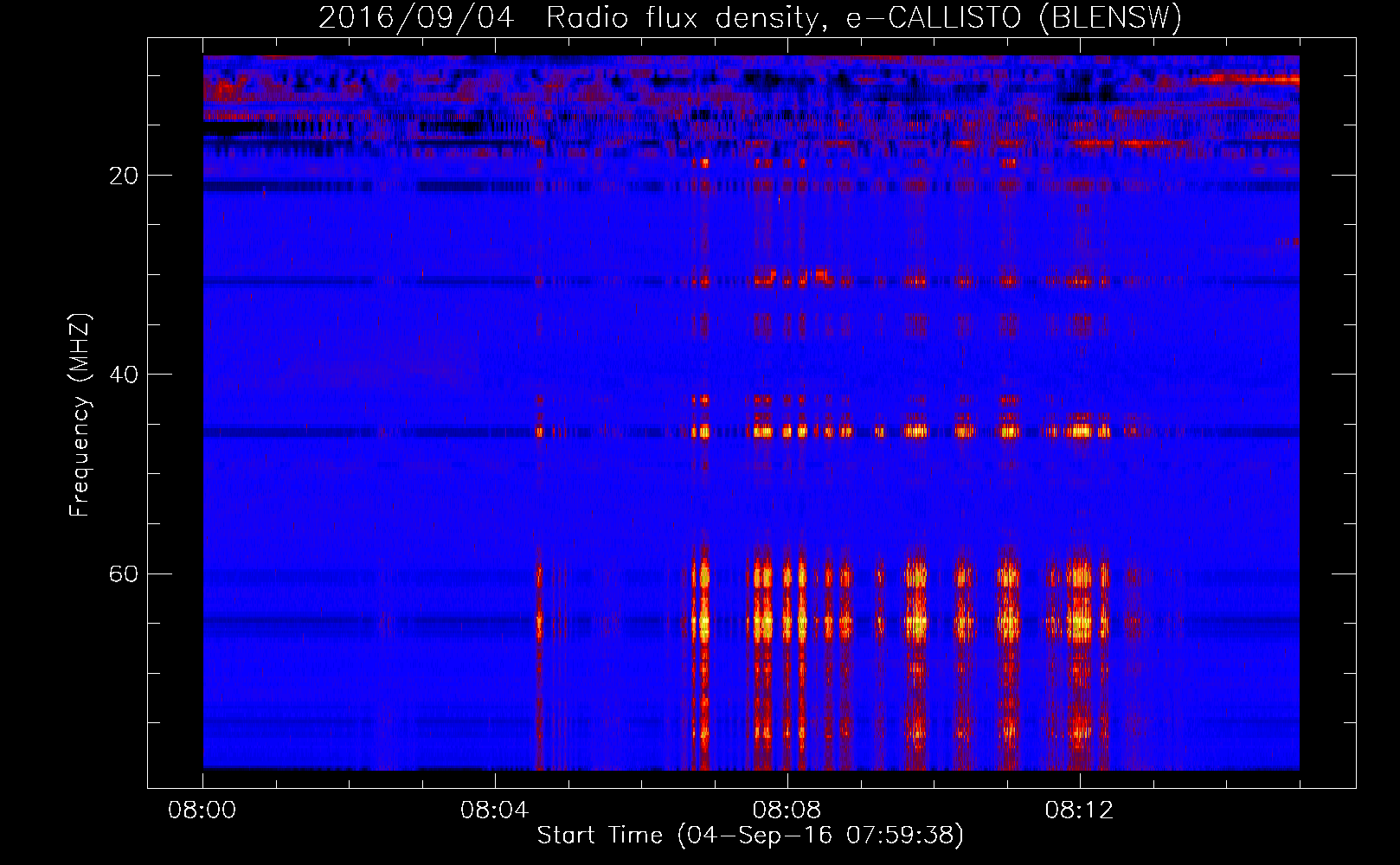The image size is (1400, 865).
Task: Click the 40 MHz frequency tick label
Action: (x=124, y=375)
